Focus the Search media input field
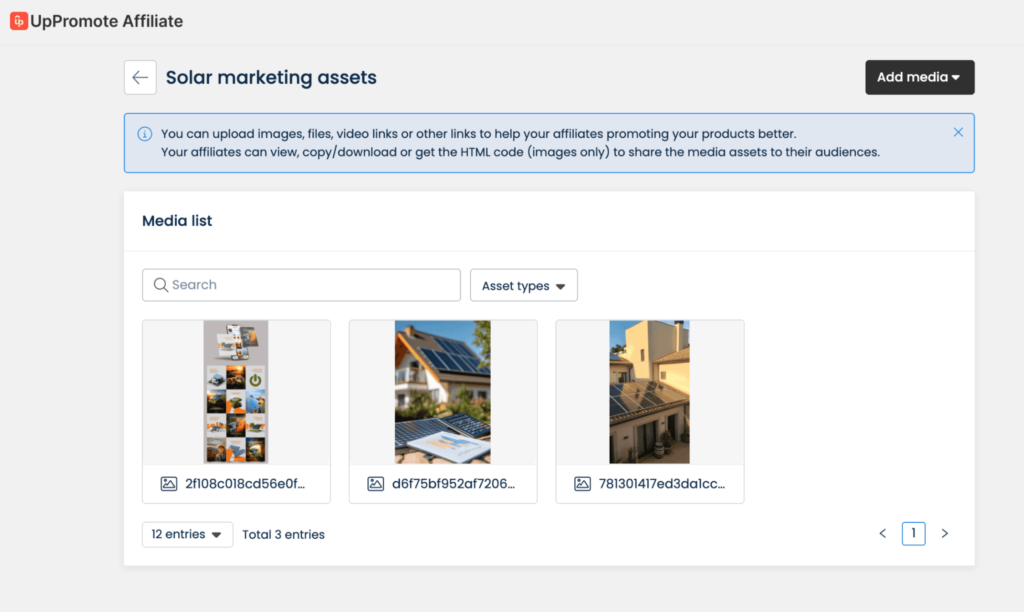1024x612 pixels. click(x=310, y=285)
